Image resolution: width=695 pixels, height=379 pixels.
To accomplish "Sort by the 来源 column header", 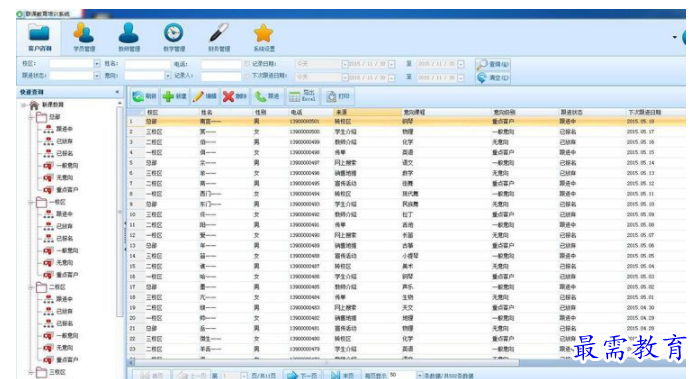I will [x=367, y=113].
